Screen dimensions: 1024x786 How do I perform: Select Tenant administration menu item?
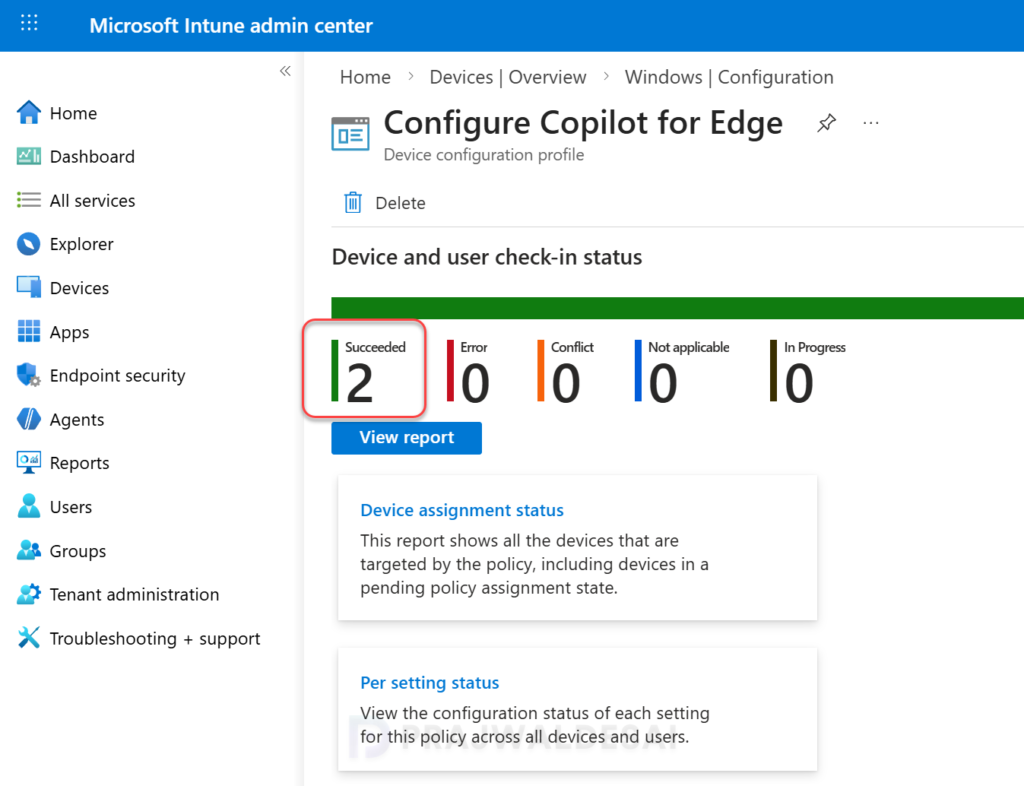pyautogui.click(x=134, y=594)
